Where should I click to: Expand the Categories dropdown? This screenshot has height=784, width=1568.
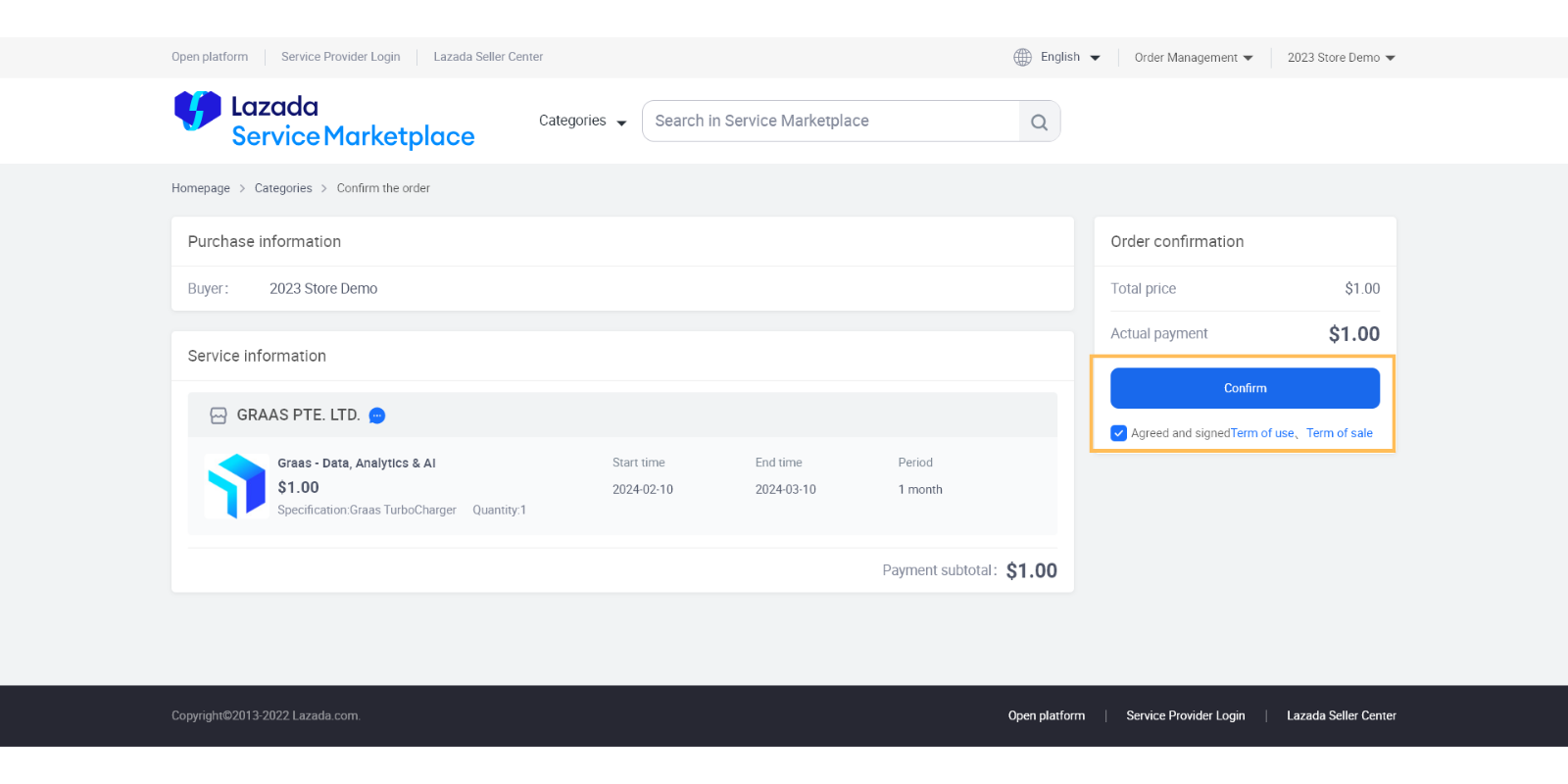(x=582, y=121)
